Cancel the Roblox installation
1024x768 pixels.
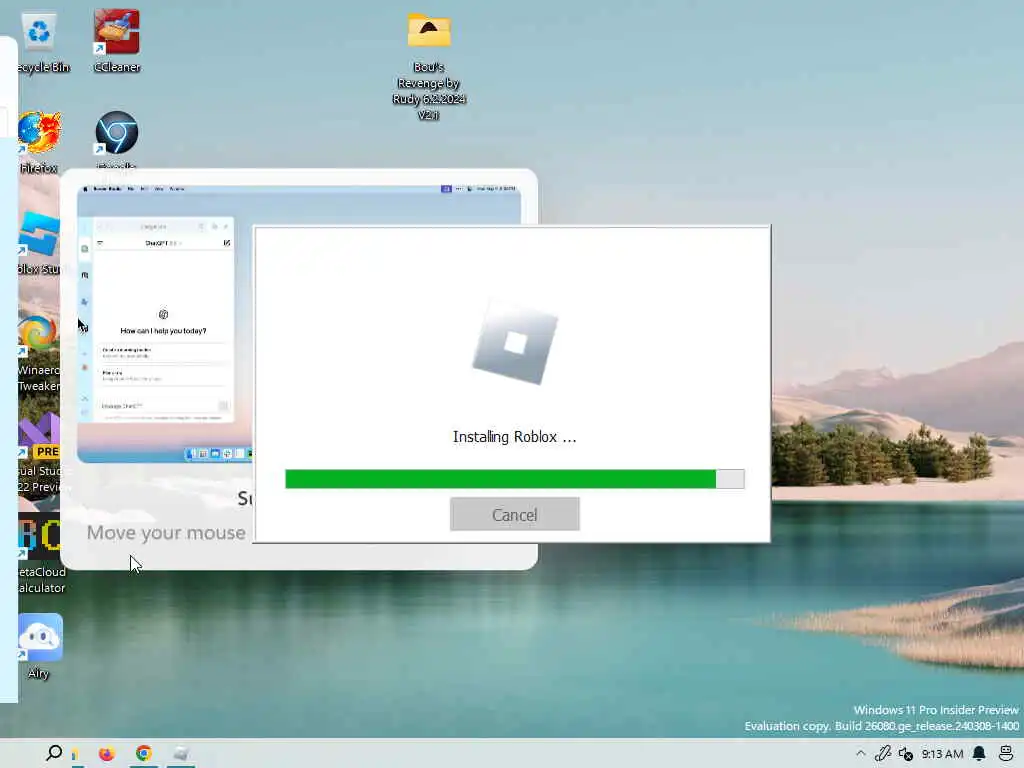click(515, 514)
